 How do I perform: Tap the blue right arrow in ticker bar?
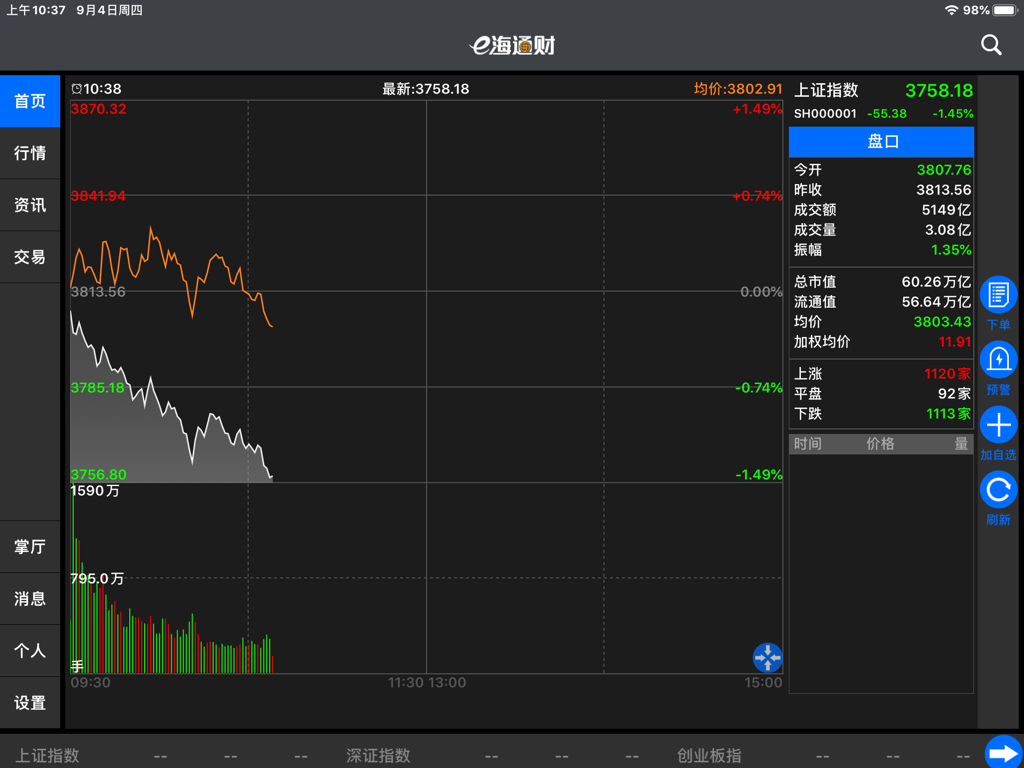pyautogui.click(x=1004, y=754)
